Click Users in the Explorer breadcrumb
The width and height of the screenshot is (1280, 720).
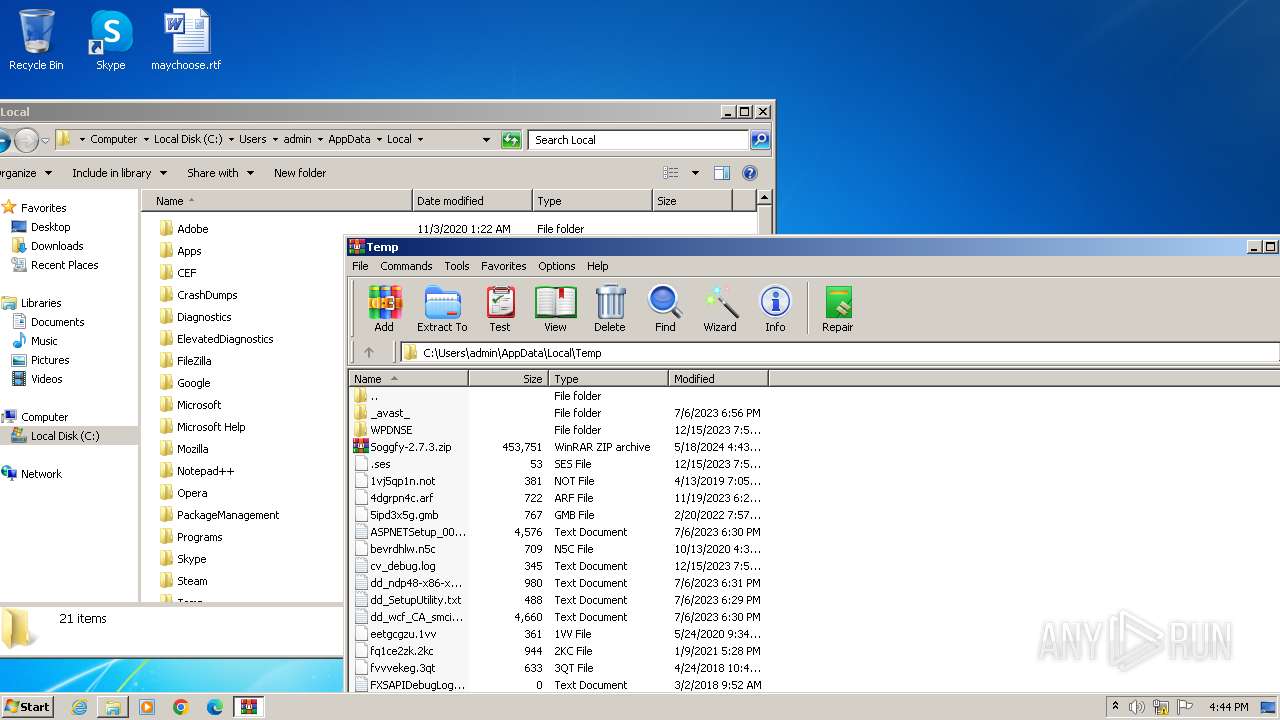click(x=253, y=140)
